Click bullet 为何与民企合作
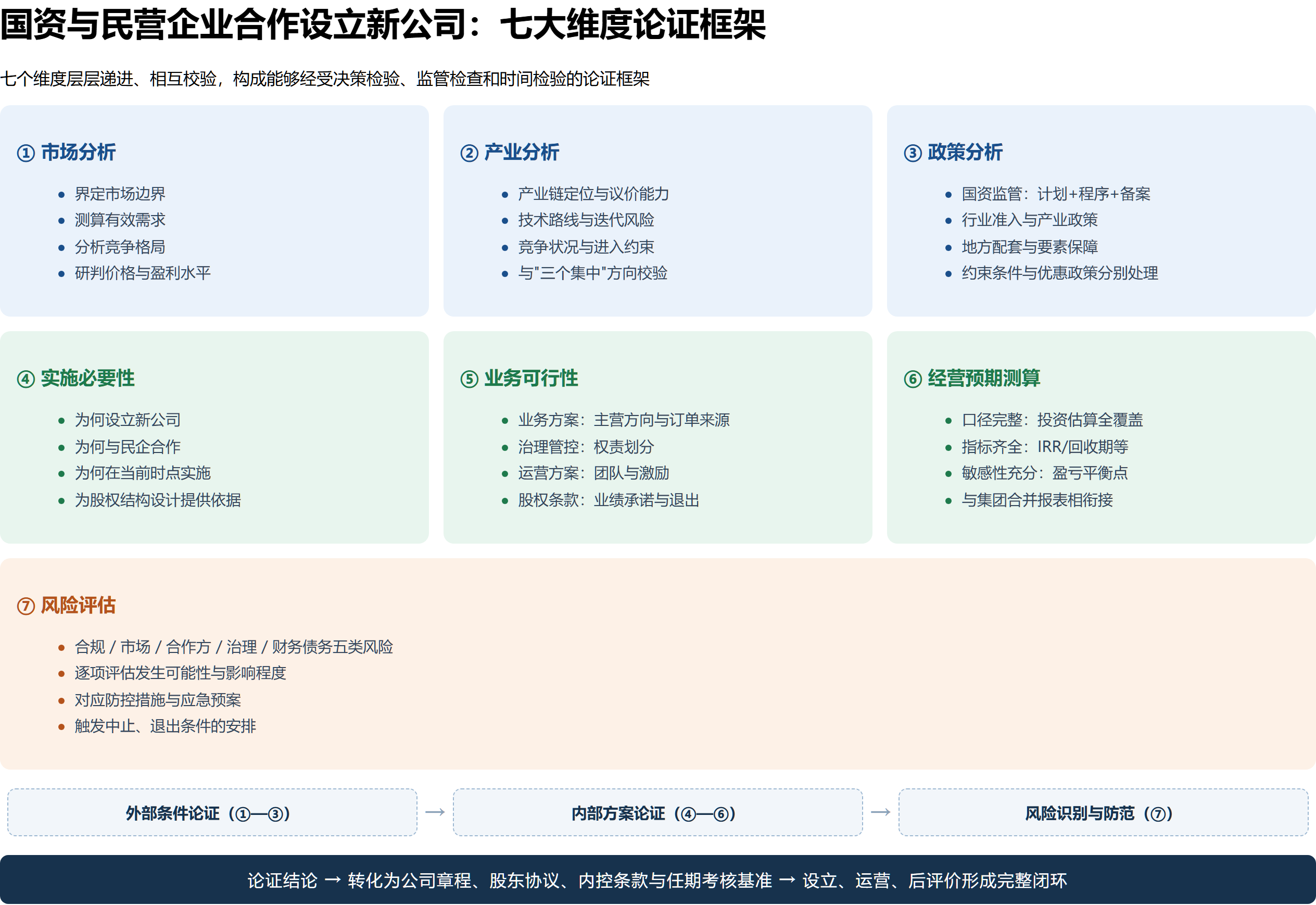This screenshot has height=905, width=1316. 128,447
